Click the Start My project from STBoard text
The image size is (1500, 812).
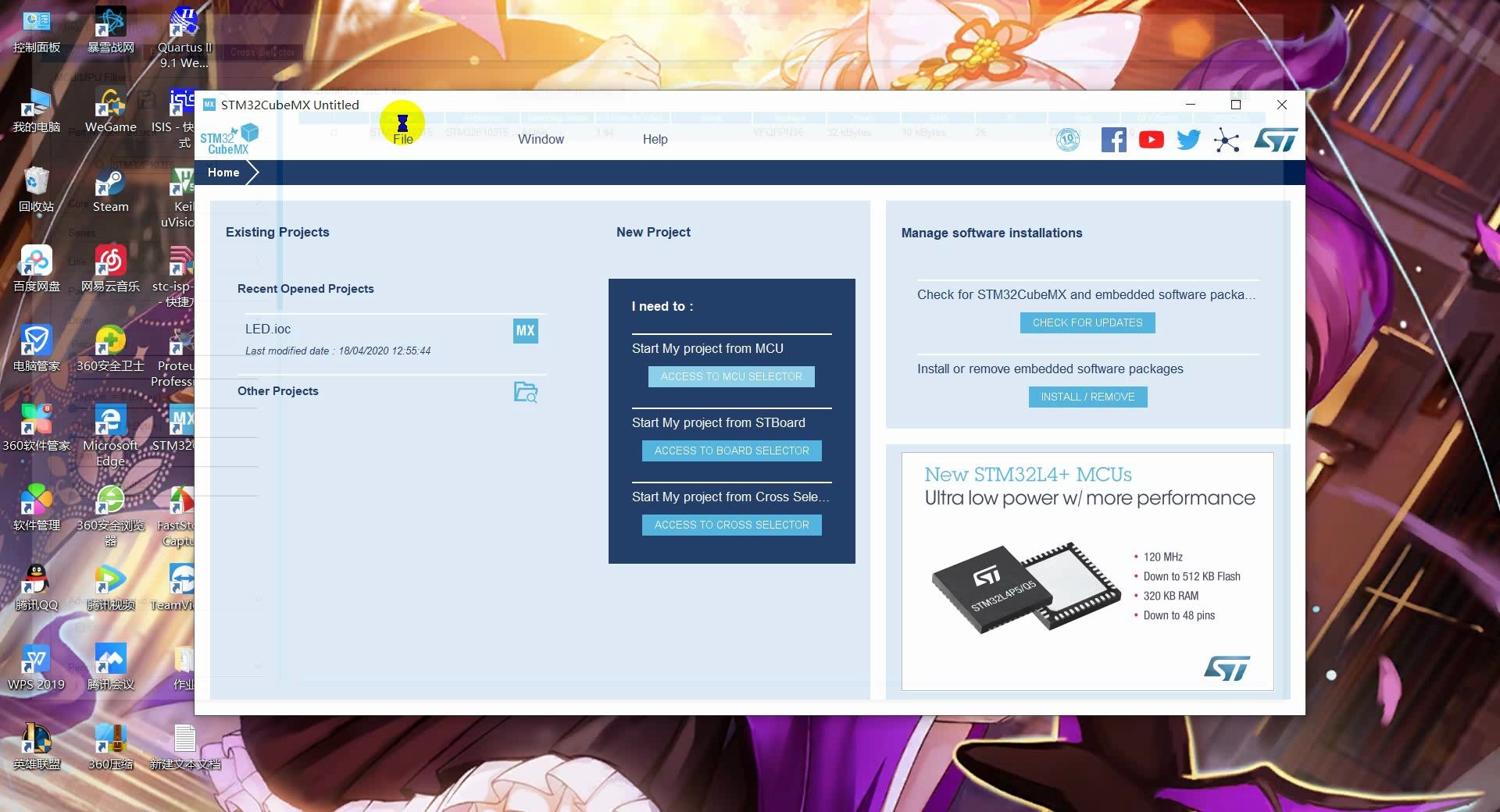click(x=718, y=422)
